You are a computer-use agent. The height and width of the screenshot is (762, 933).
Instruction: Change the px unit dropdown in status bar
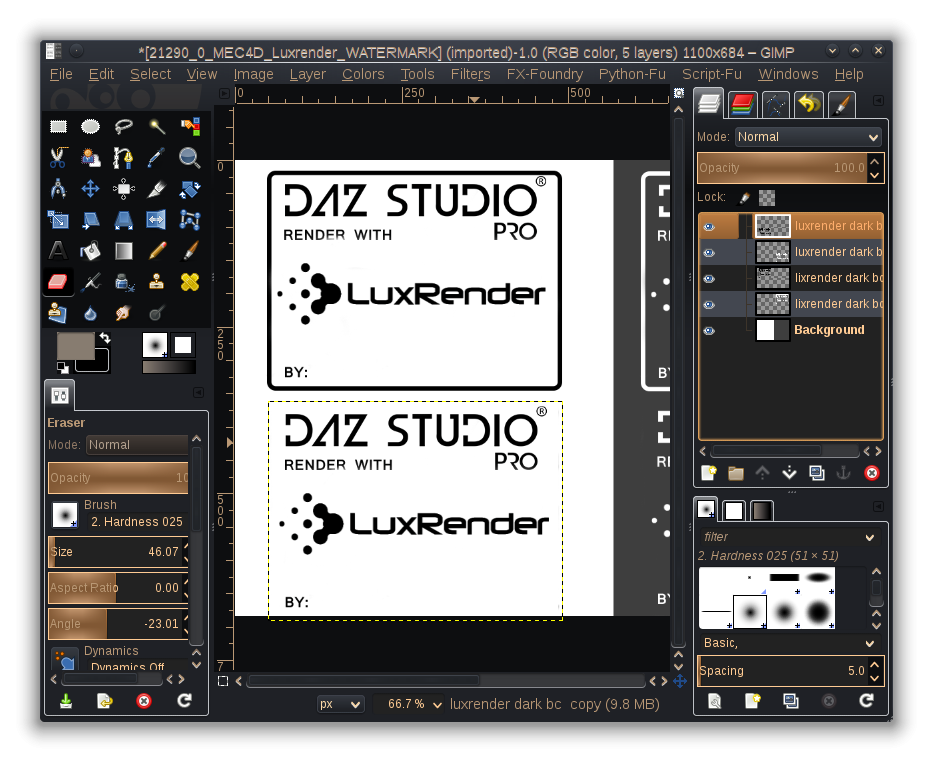340,704
